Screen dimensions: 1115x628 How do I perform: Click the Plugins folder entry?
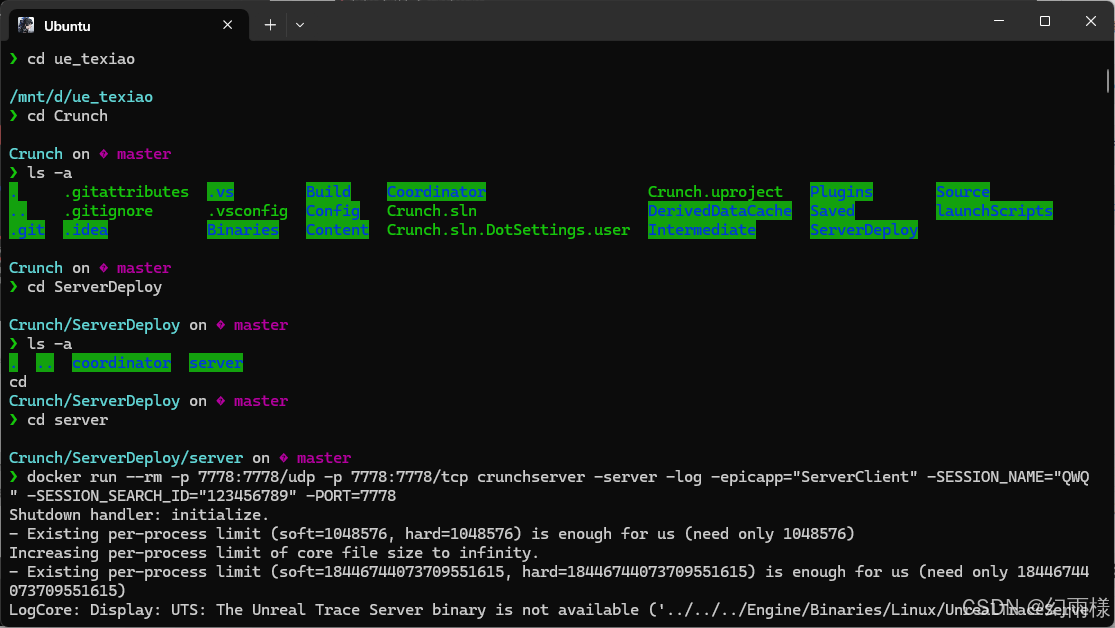pyautogui.click(x=841, y=192)
